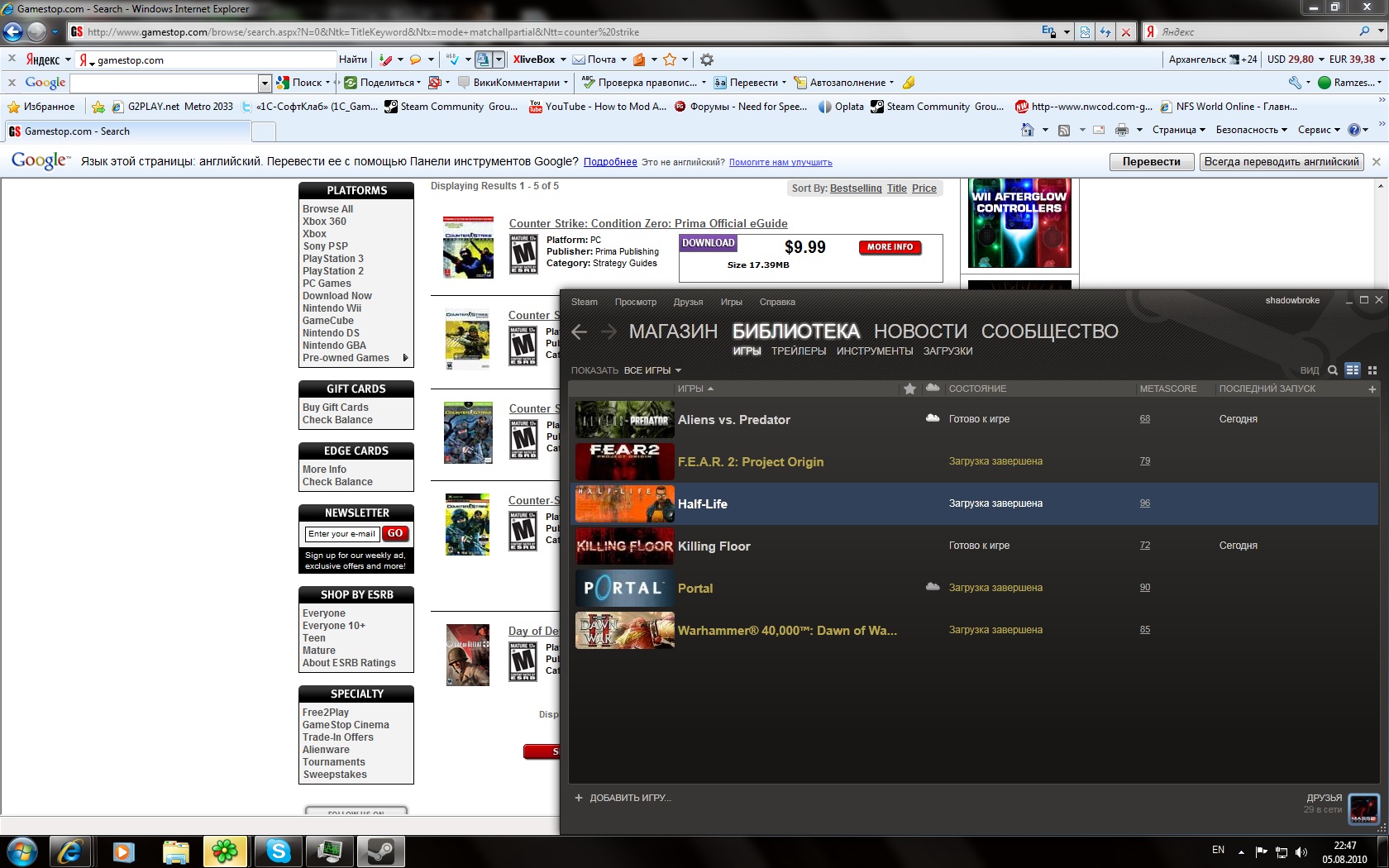Open the Справка menu in Steam
1389x868 pixels.
tap(777, 303)
